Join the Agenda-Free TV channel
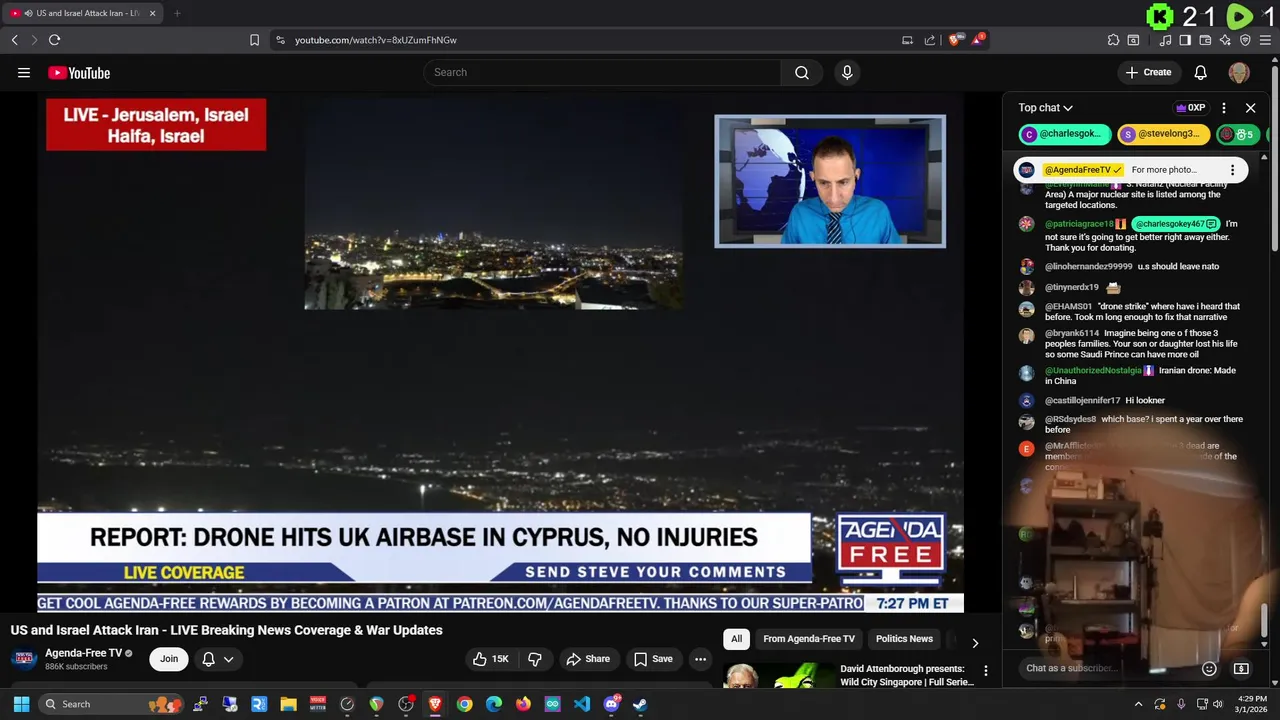The width and height of the screenshot is (1280, 720). pos(169,659)
